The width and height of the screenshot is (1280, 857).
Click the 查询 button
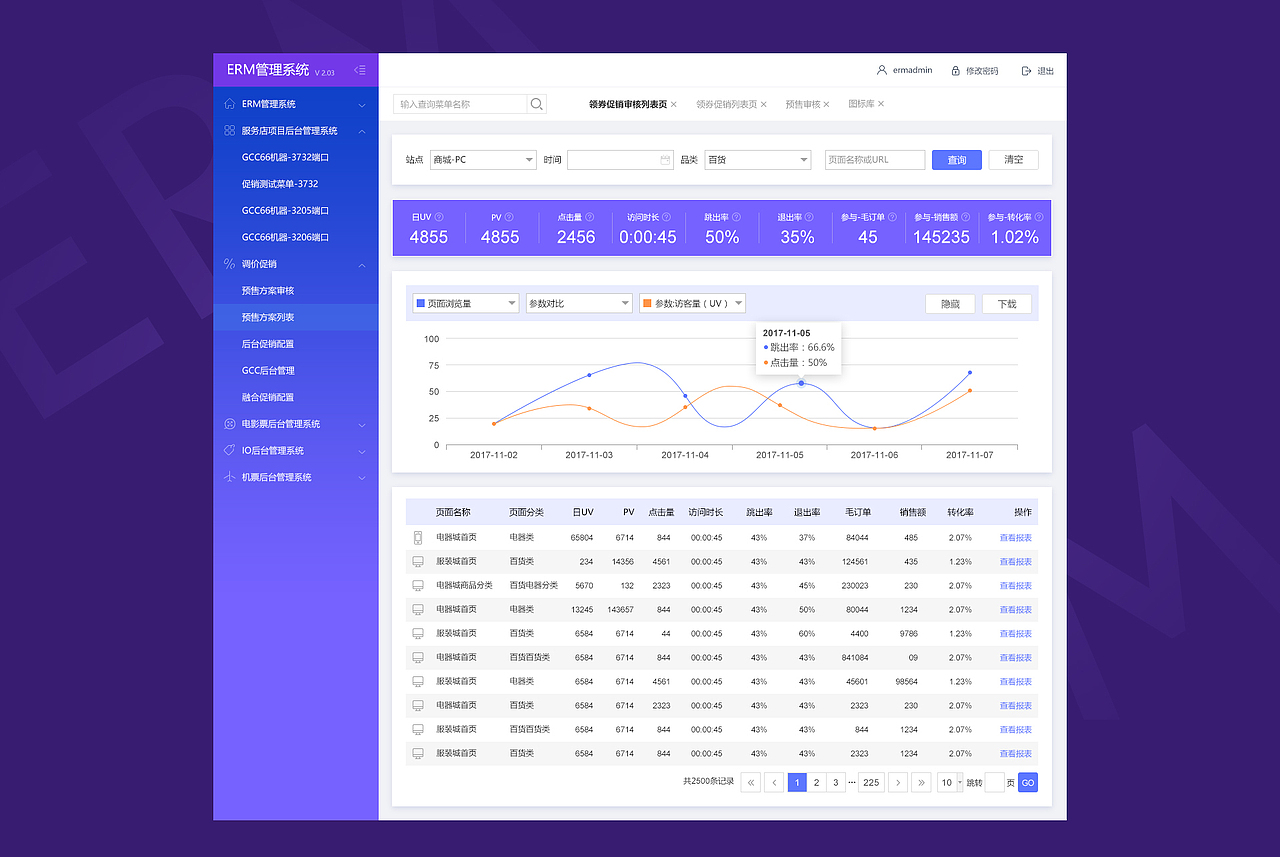[957, 160]
